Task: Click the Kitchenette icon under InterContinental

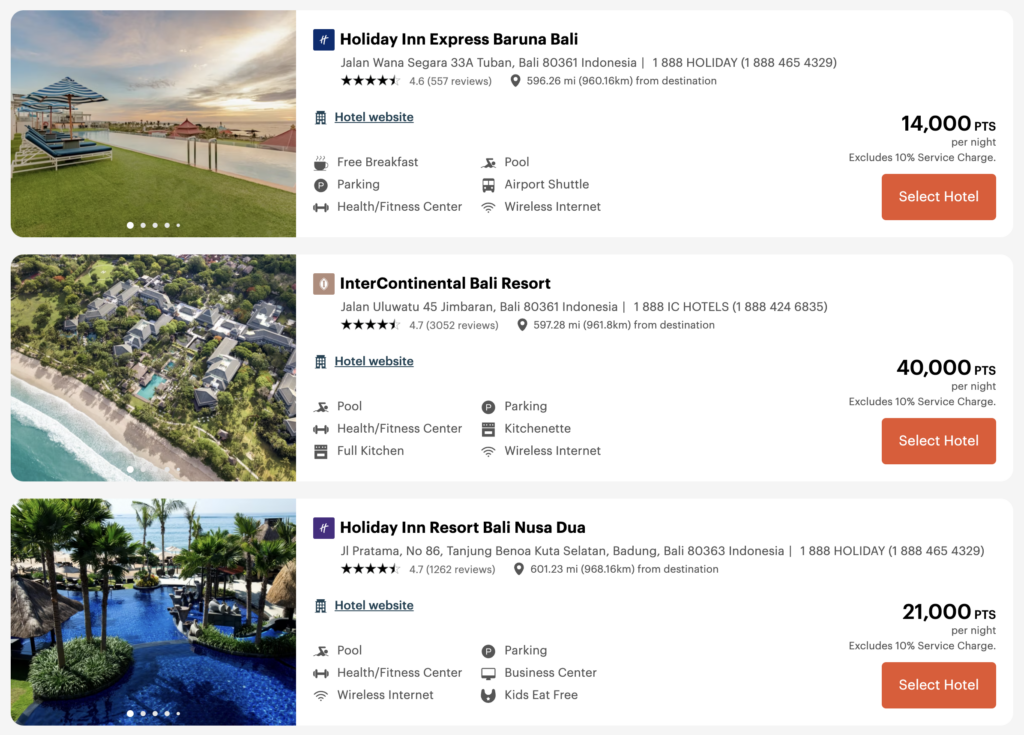Action: tap(489, 428)
